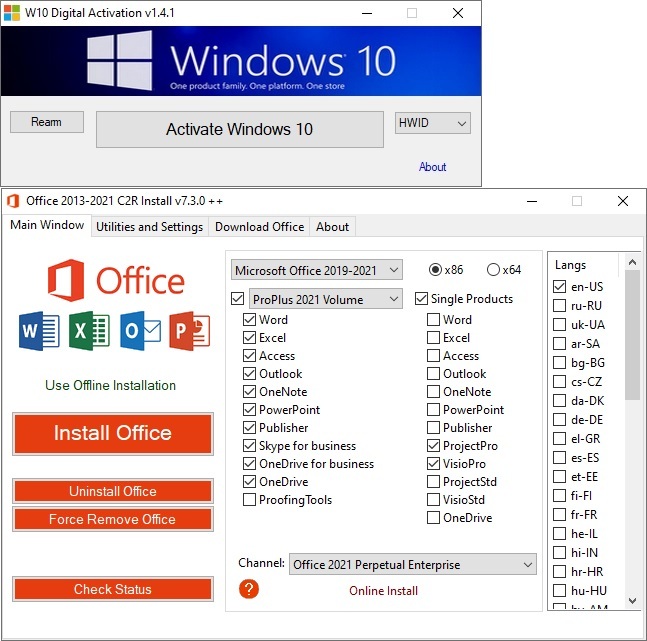The height and width of the screenshot is (641, 647).
Task: Switch to the Main Window tab
Action: click(x=47, y=225)
